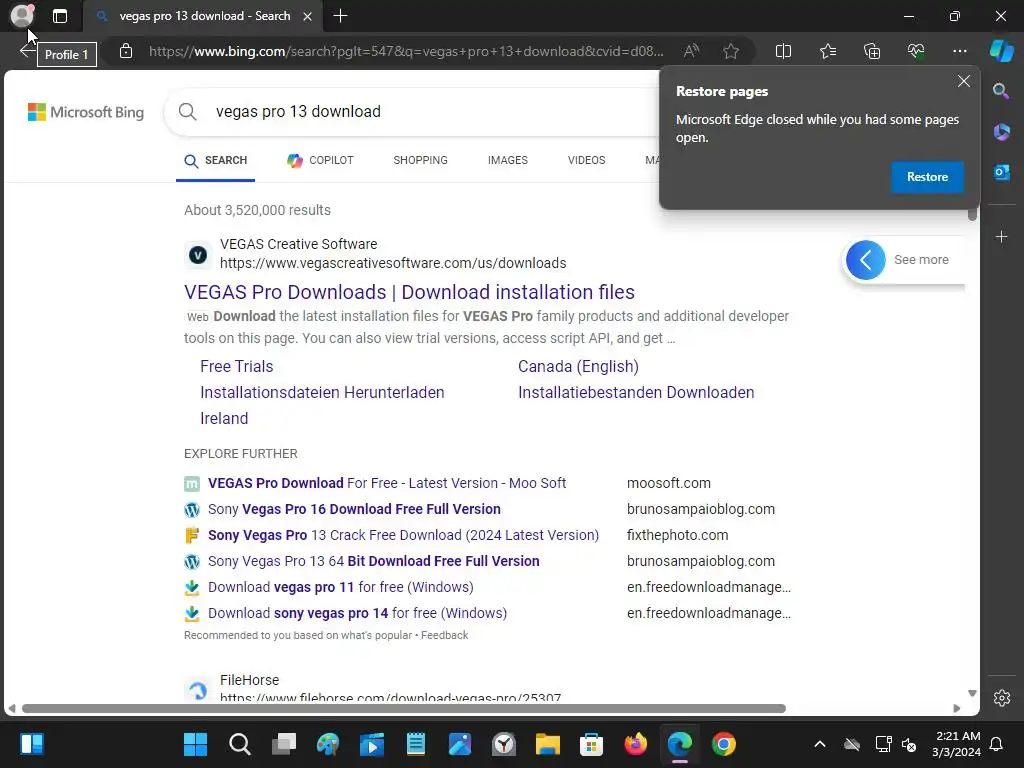Select the SEARCH tab

216,161
